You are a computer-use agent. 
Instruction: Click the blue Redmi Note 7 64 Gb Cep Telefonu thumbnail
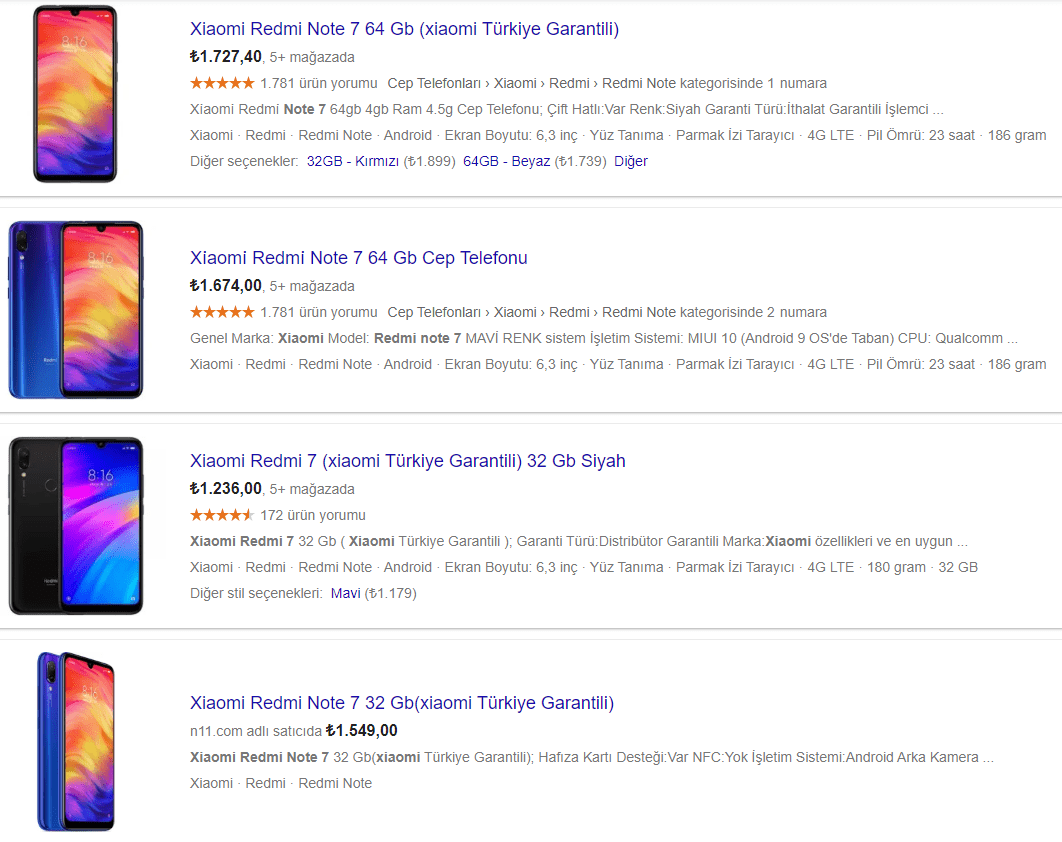pyautogui.click(x=76, y=310)
